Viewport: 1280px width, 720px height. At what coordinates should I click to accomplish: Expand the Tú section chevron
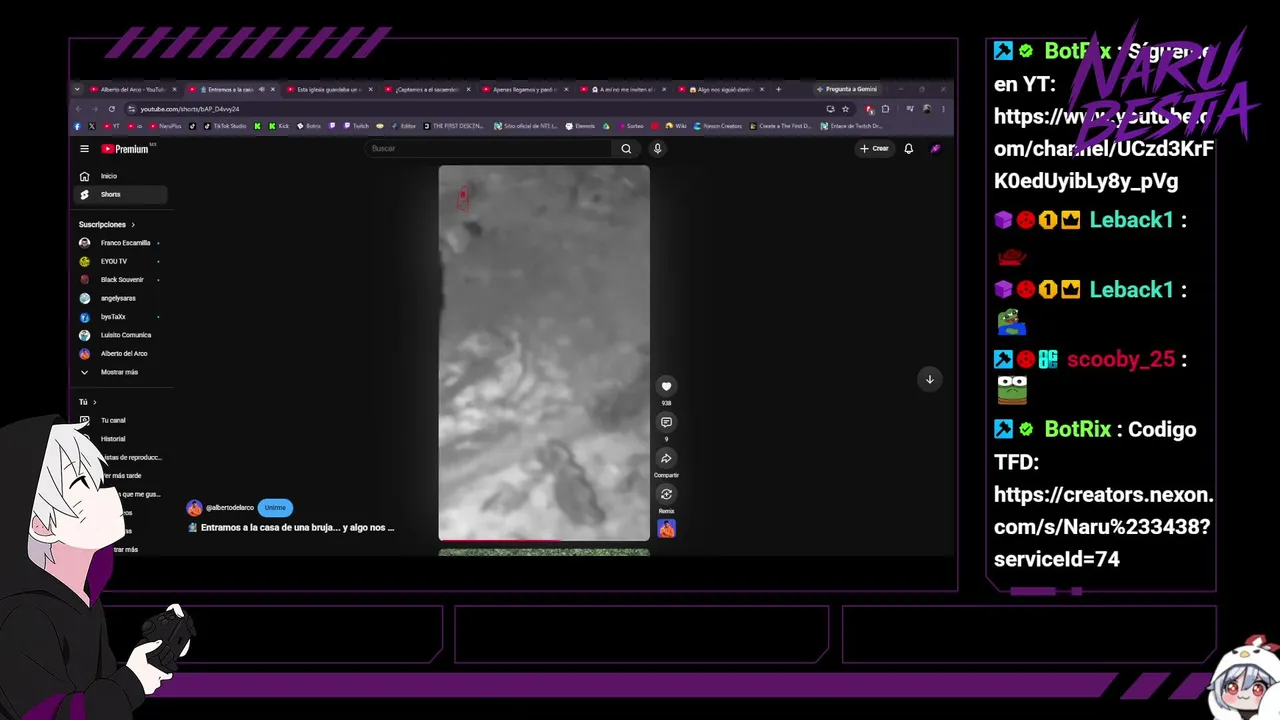[x=95, y=402]
